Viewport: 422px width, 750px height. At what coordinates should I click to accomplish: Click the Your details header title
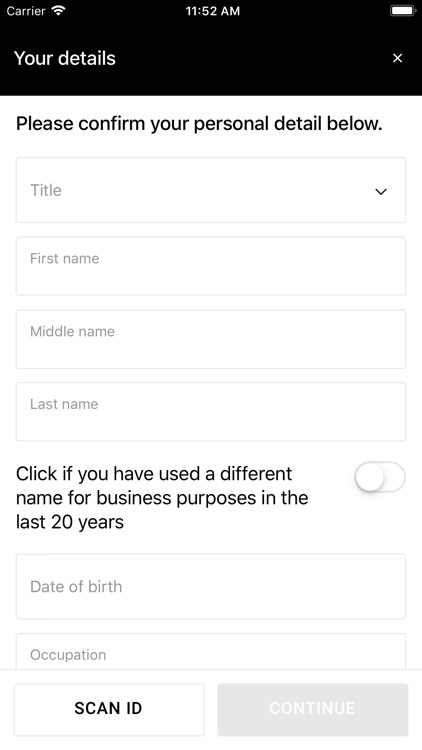click(65, 58)
